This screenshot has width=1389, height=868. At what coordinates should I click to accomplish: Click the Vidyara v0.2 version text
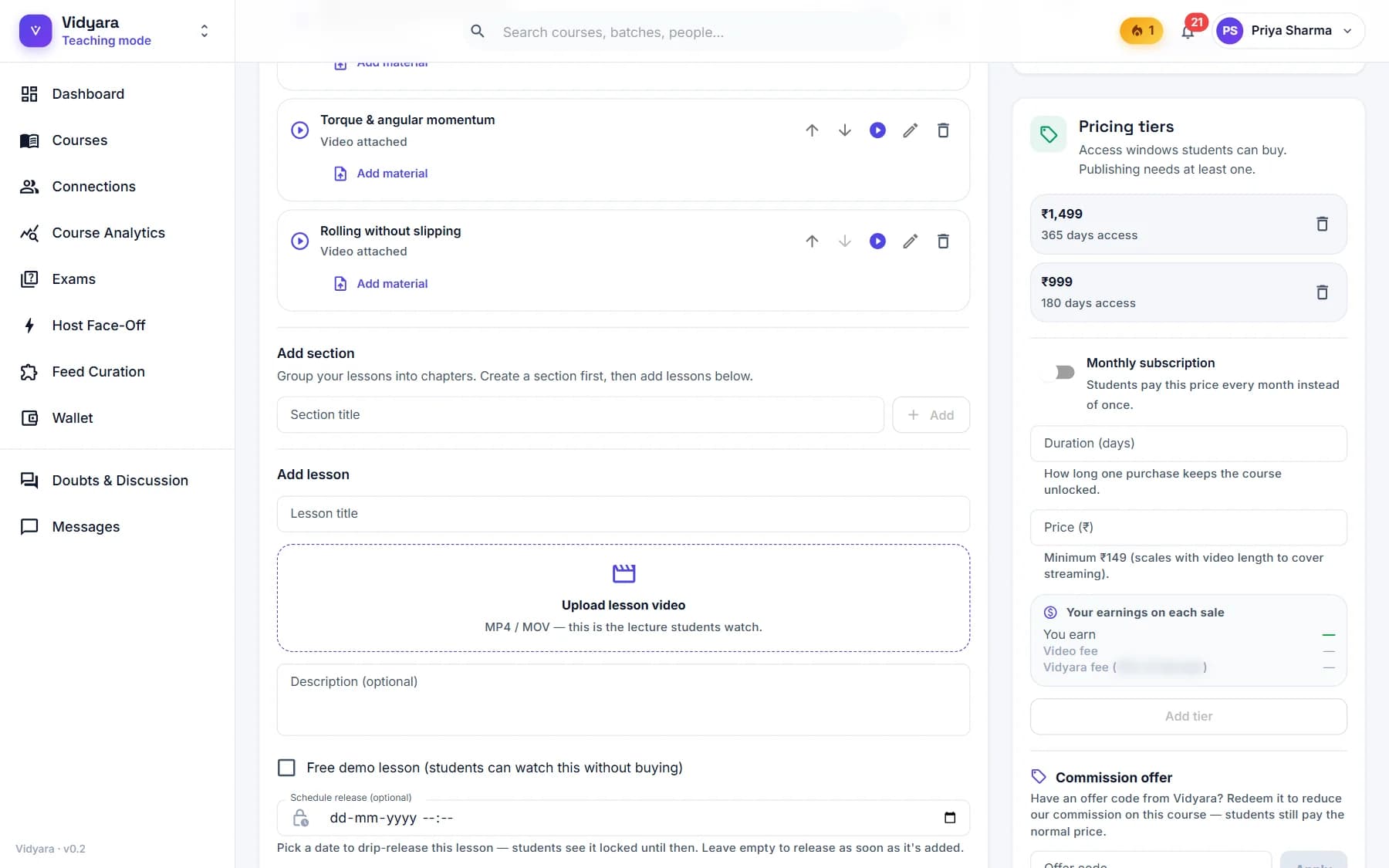tap(50, 849)
